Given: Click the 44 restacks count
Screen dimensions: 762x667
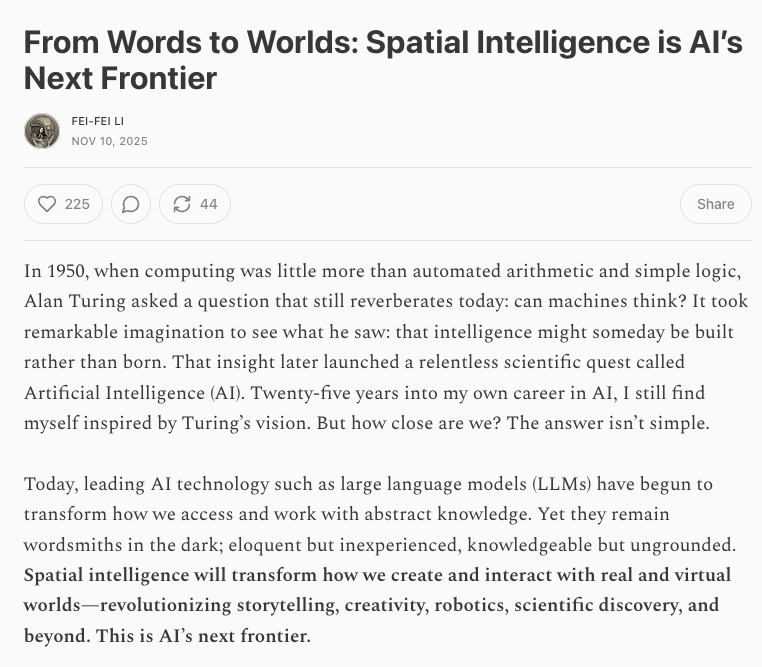Looking at the screenshot, I should (x=208, y=204).
